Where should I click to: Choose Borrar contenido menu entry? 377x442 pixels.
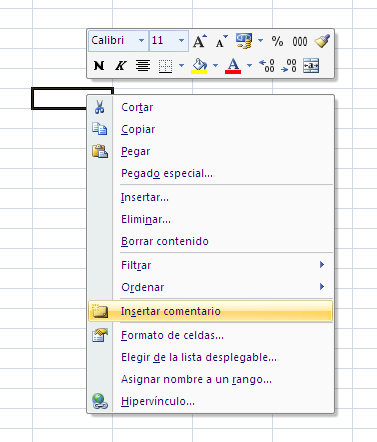[211, 241]
